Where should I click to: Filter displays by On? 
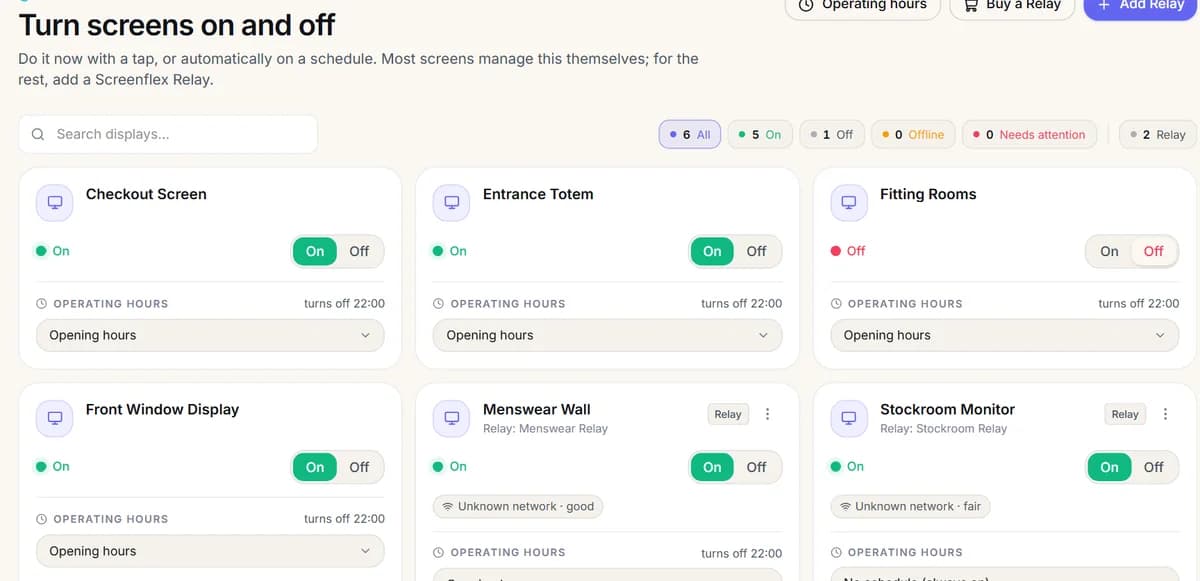tap(760, 134)
